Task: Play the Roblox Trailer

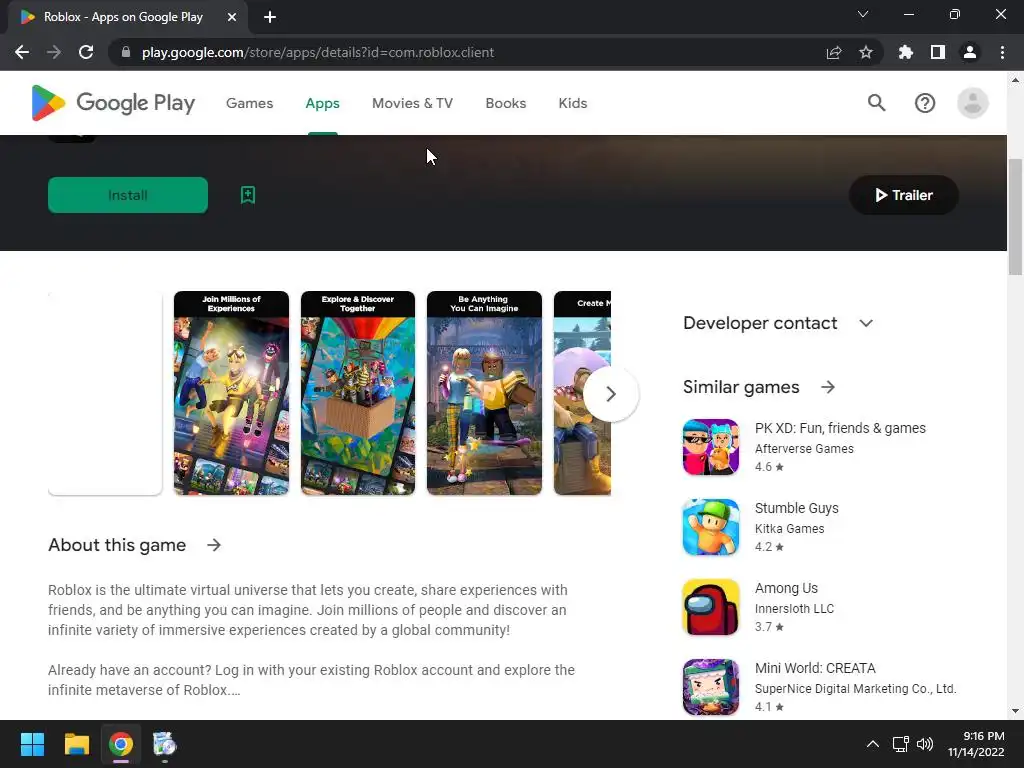Action: click(x=904, y=195)
